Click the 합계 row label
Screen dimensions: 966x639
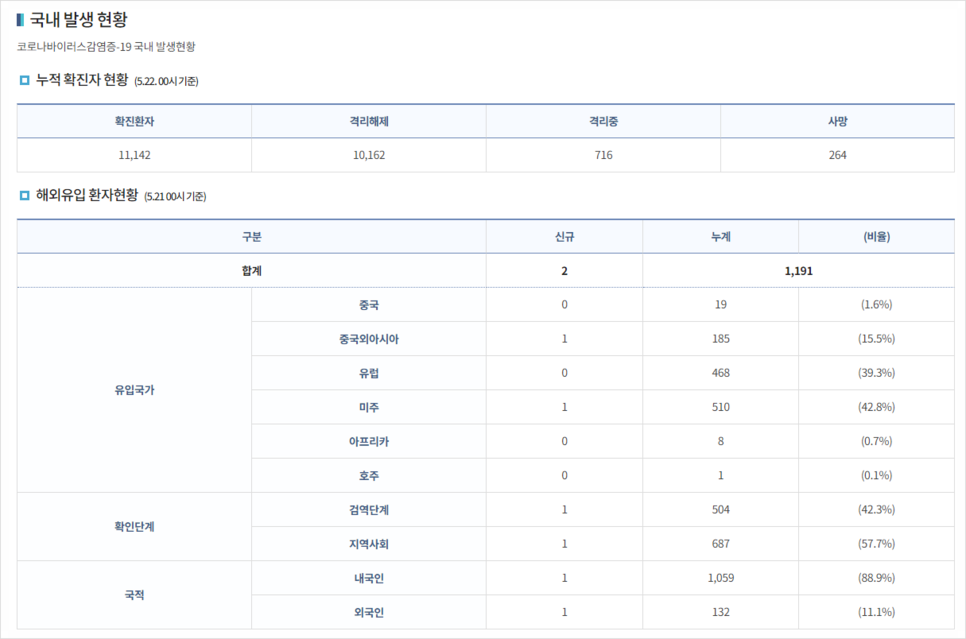click(x=251, y=271)
